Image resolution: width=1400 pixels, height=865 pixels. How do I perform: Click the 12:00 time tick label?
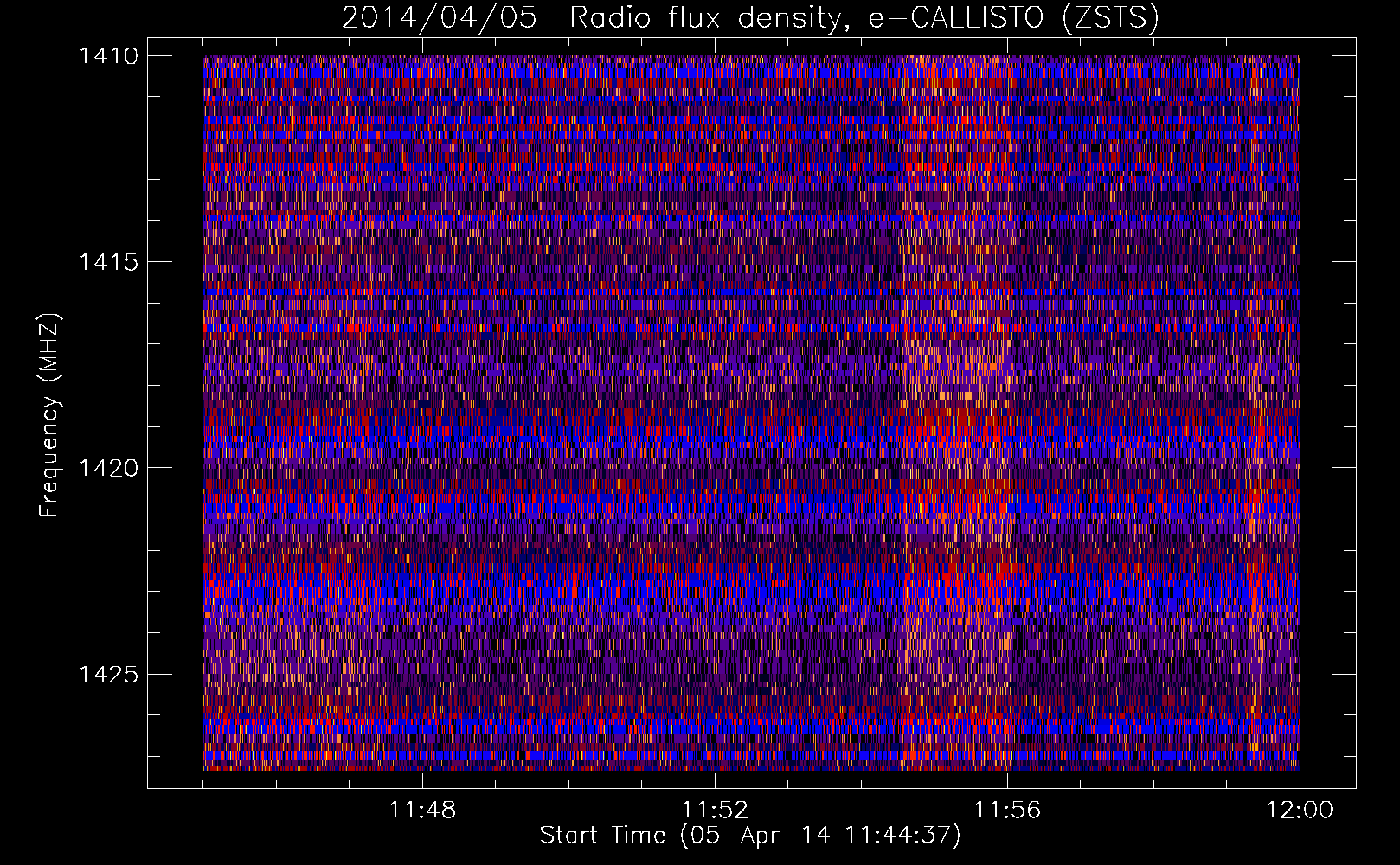pyautogui.click(x=1300, y=811)
